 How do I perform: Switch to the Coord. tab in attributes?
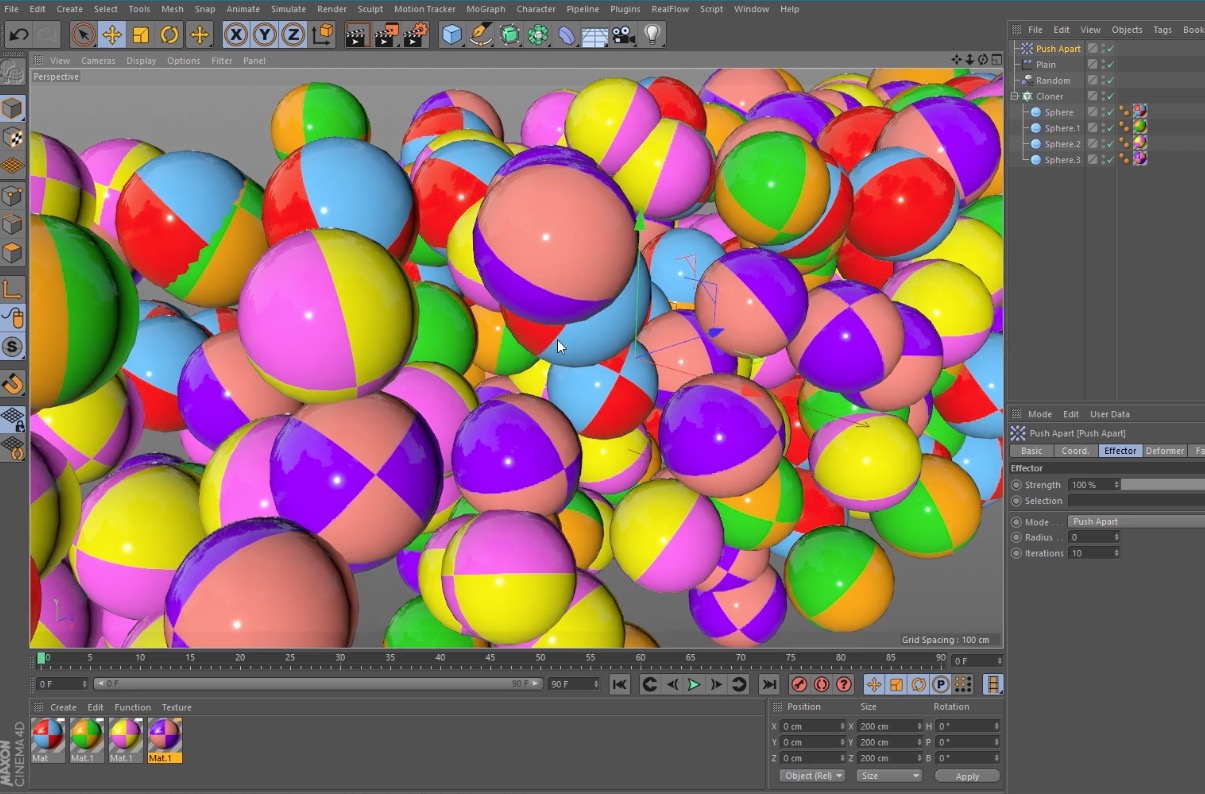tap(1074, 451)
